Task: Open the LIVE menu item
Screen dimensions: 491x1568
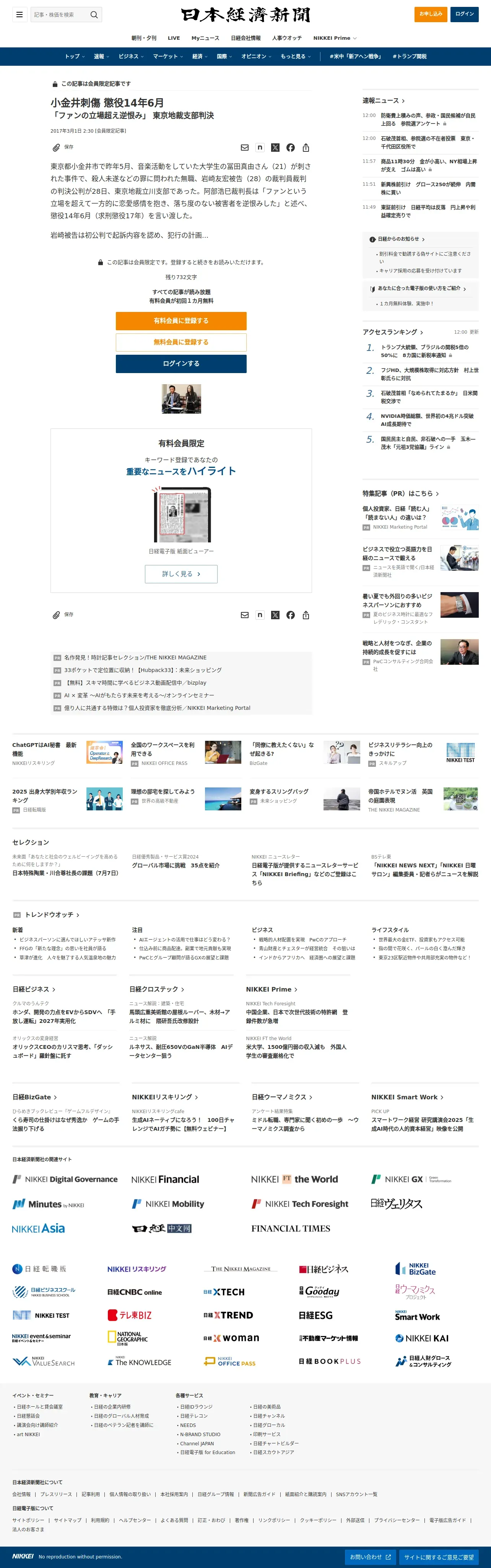Action: tap(174, 38)
